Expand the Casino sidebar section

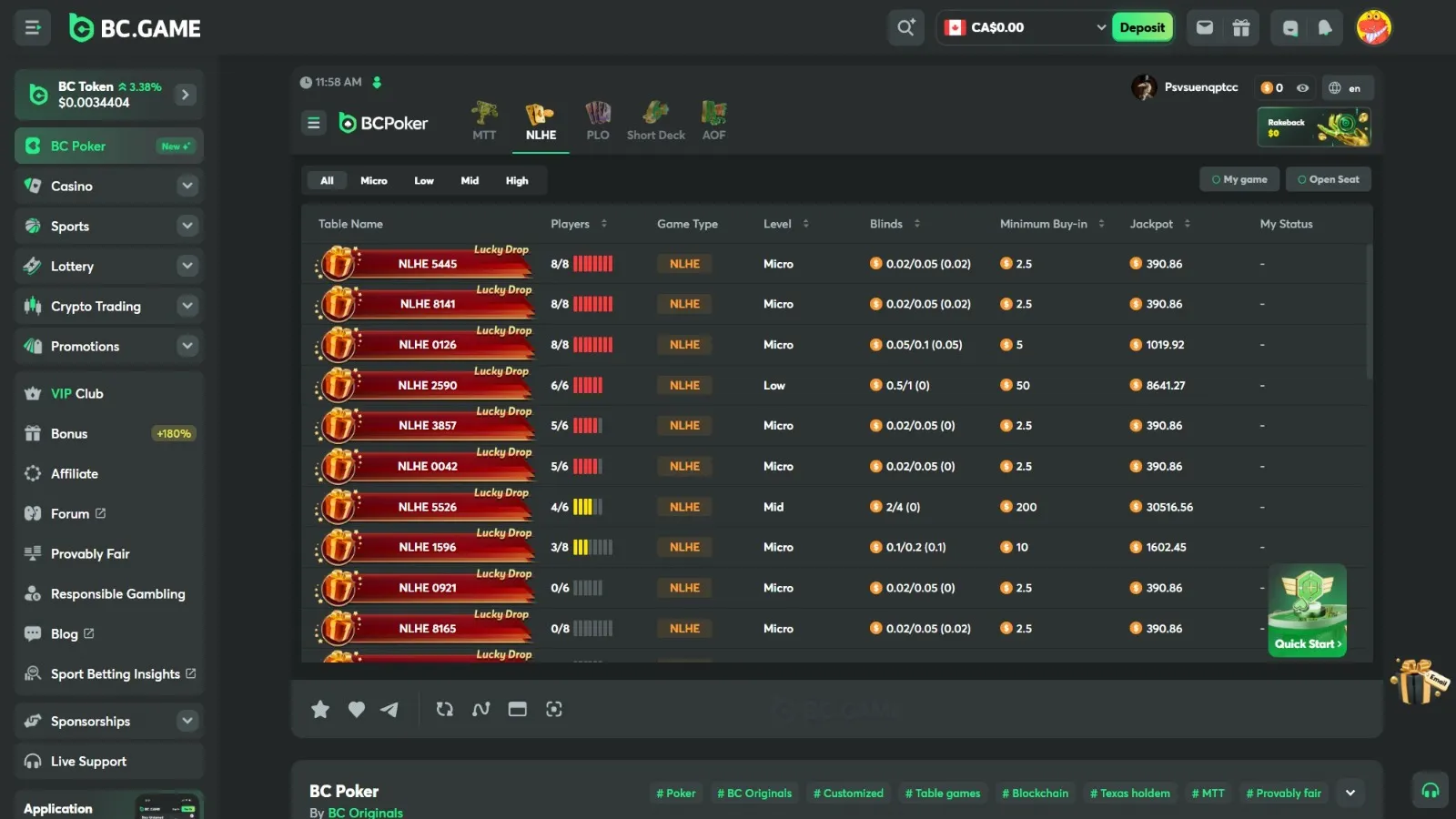(x=187, y=186)
